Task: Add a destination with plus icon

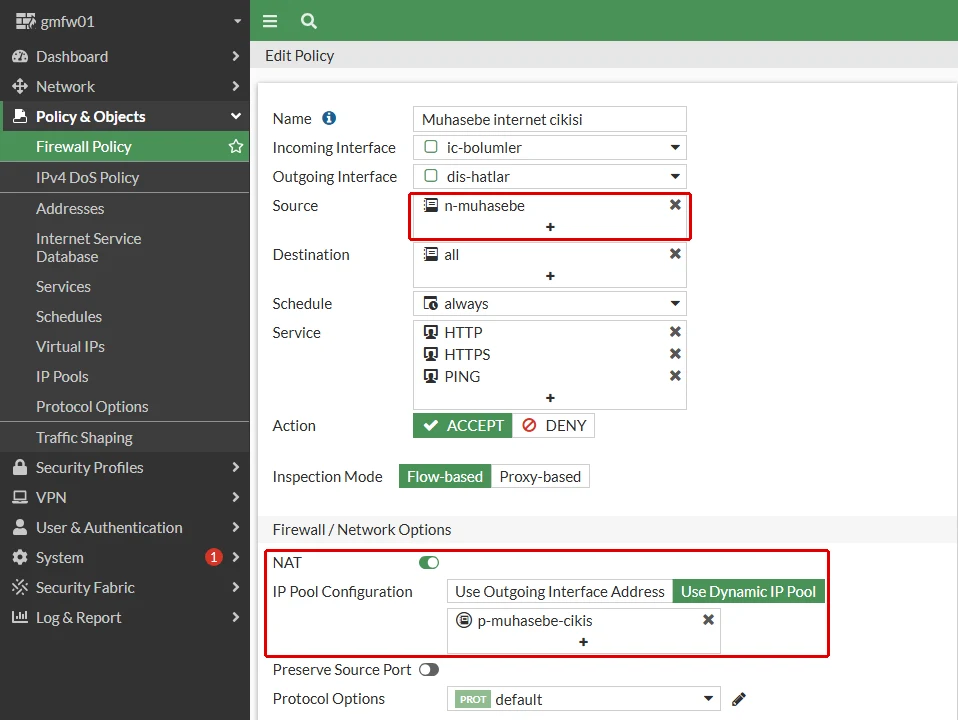Action: [x=550, y=276]
